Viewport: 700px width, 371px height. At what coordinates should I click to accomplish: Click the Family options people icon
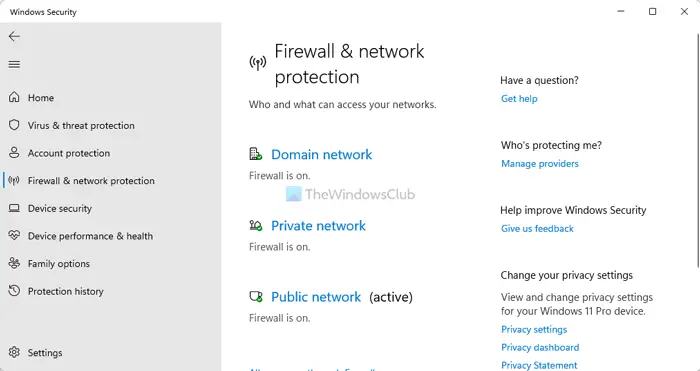click(14, 263)
